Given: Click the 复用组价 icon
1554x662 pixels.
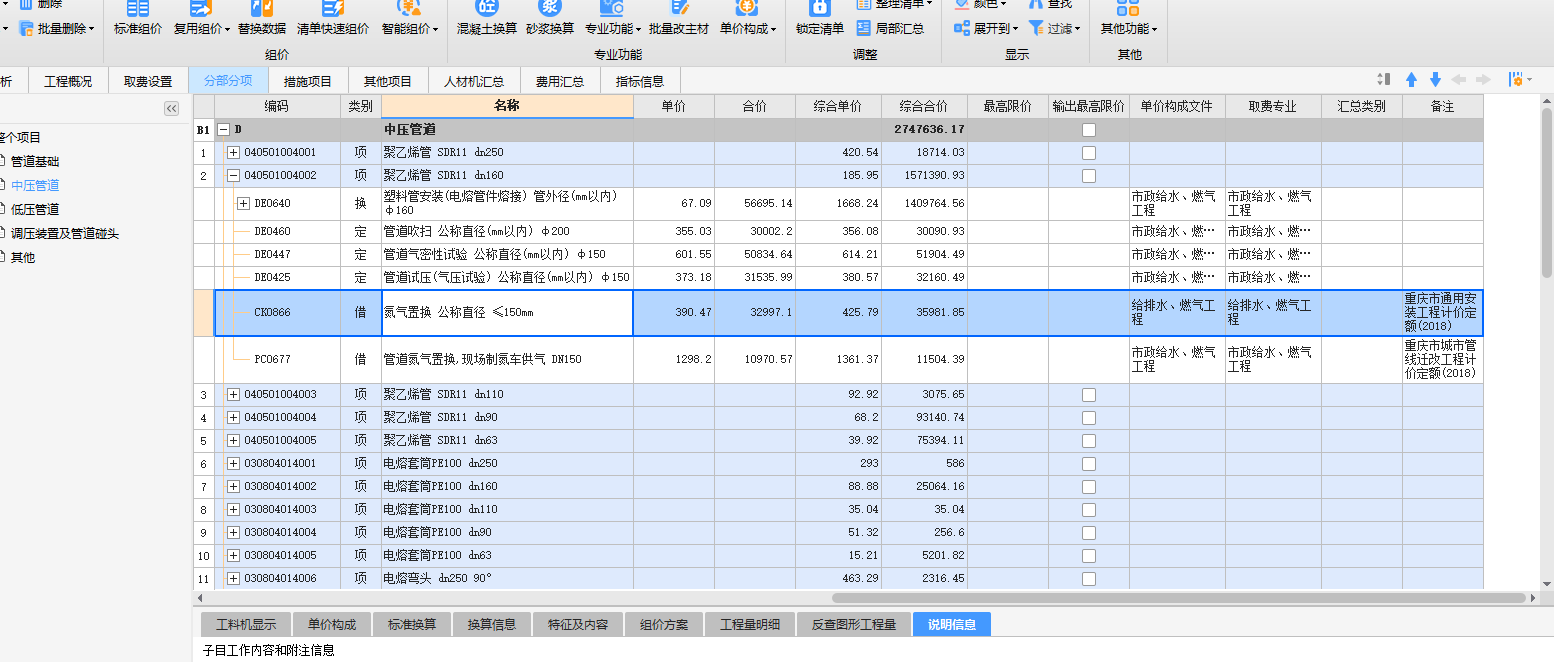Looking at the screenshot, I should coord(199,8).
